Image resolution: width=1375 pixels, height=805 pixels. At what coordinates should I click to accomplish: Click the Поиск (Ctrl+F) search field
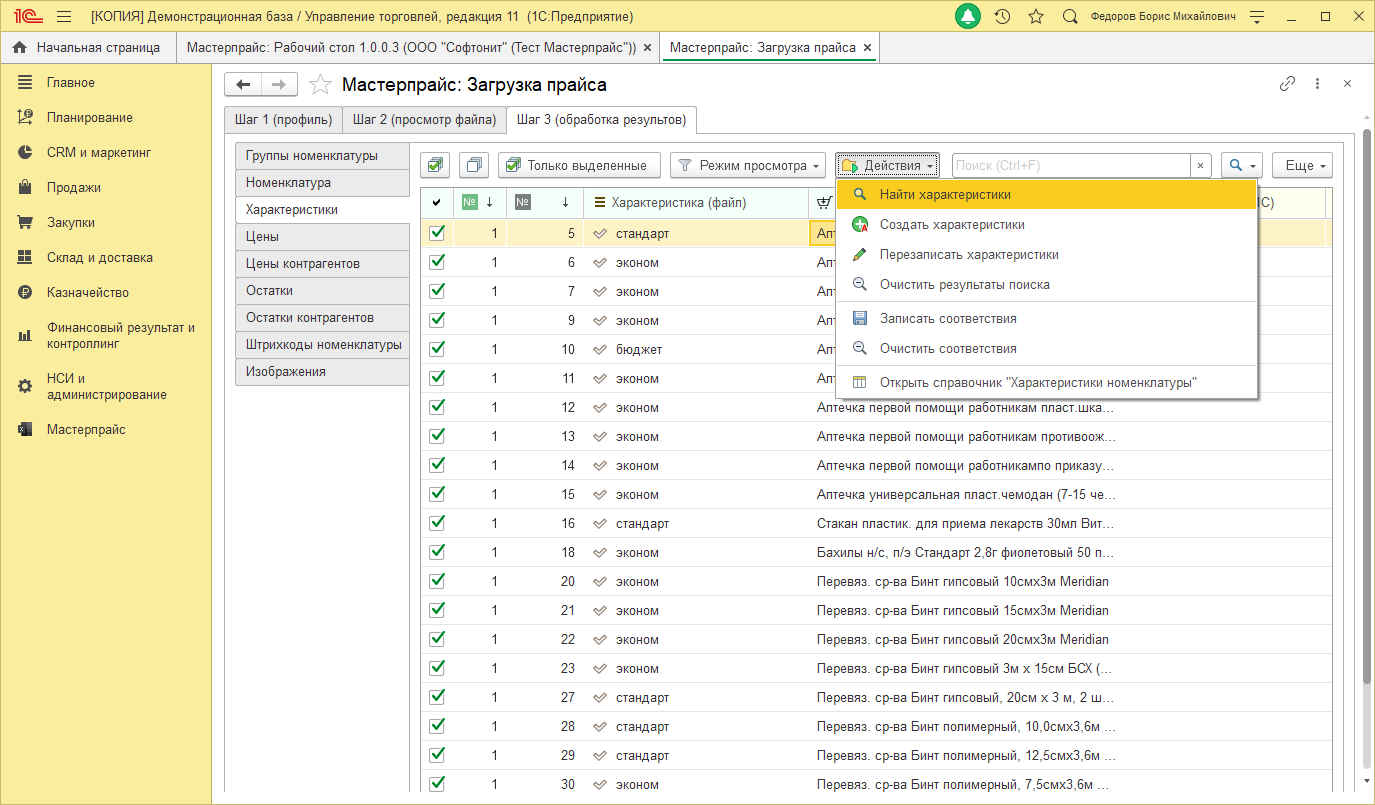click(1070, 165)
